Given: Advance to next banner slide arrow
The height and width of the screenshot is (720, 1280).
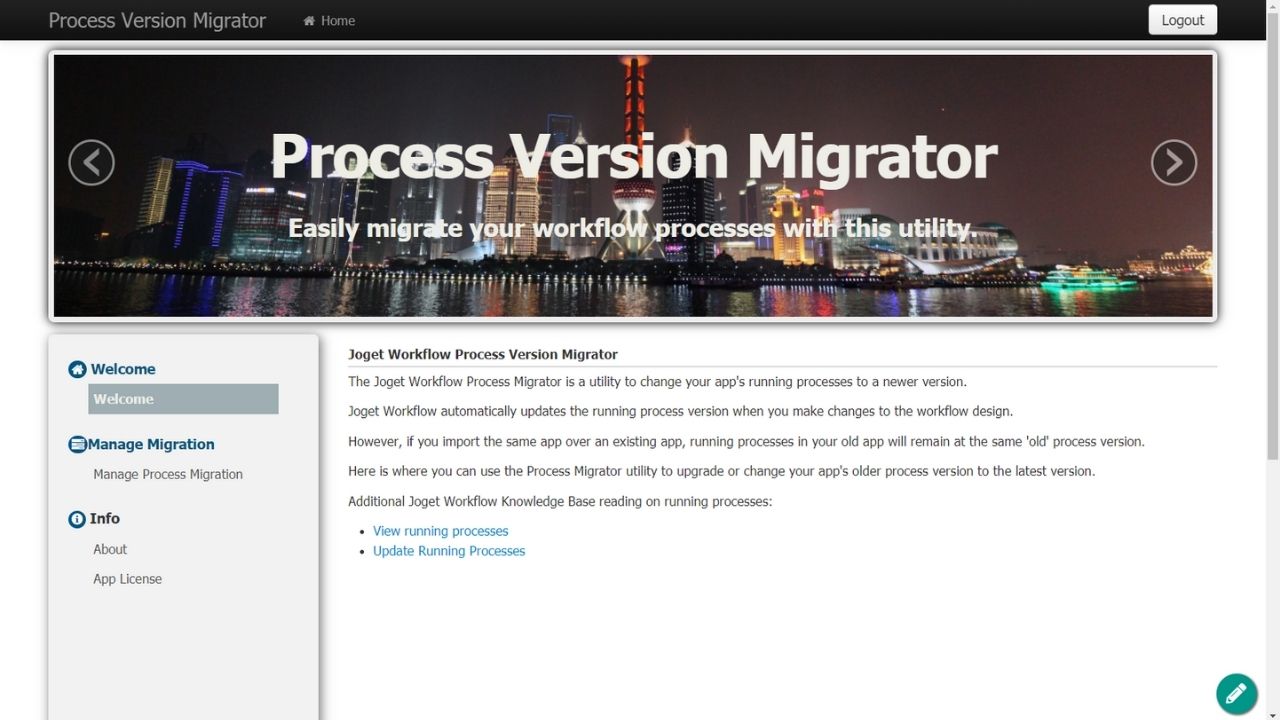Looking at the screenshot, I should tap(1174, 162).
